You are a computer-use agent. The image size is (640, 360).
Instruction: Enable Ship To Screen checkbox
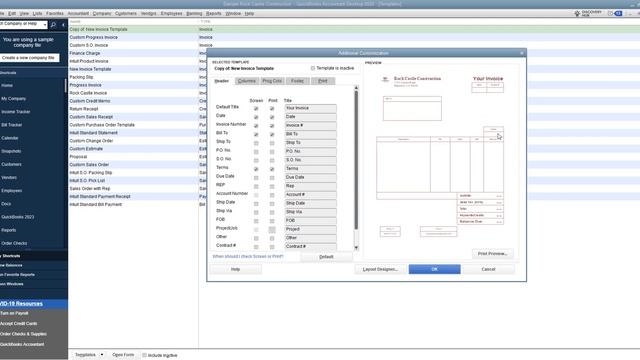pos(256,143)
